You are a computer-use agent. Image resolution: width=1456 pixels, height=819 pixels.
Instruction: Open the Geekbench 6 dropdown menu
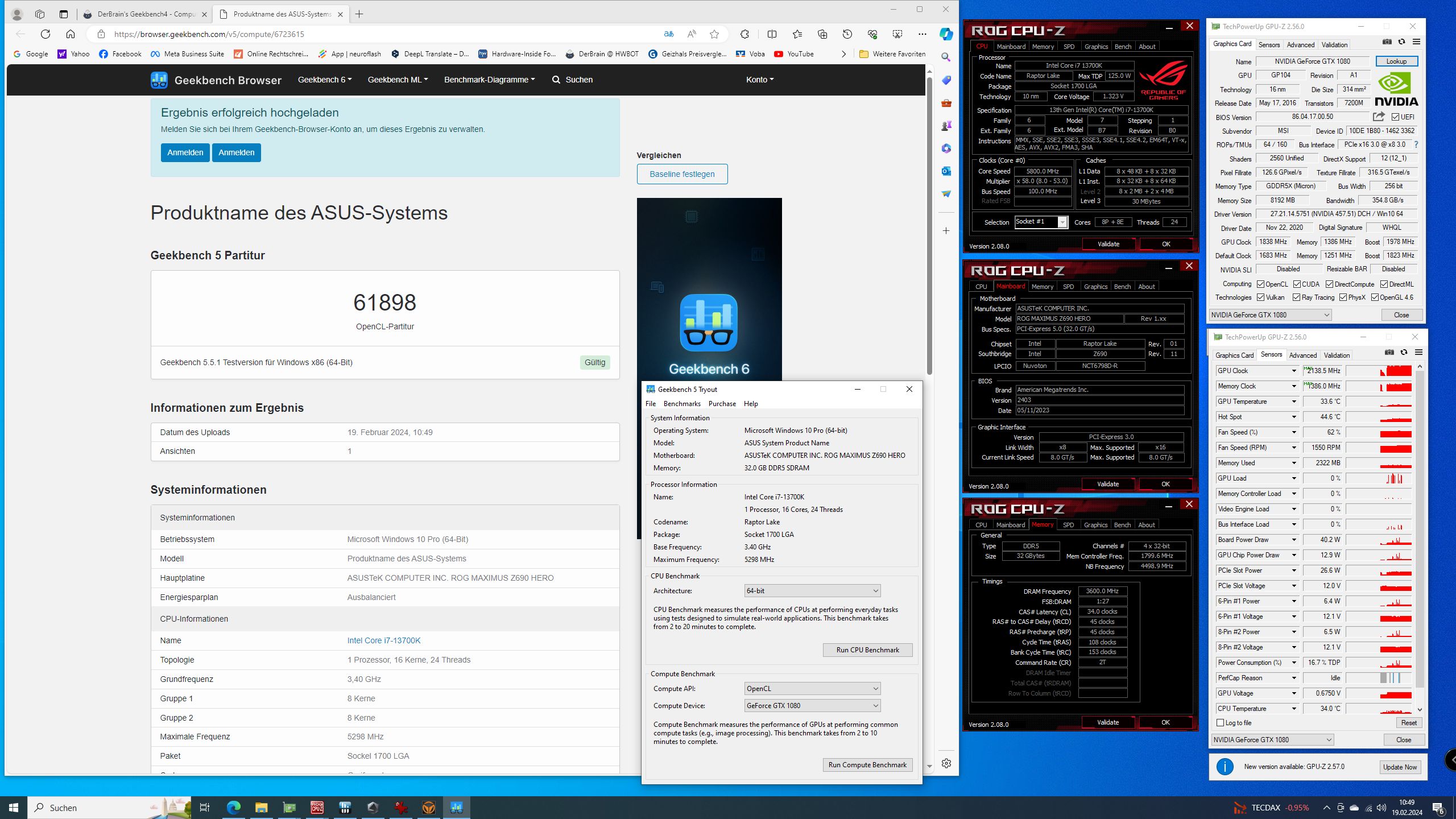[324, 80]
